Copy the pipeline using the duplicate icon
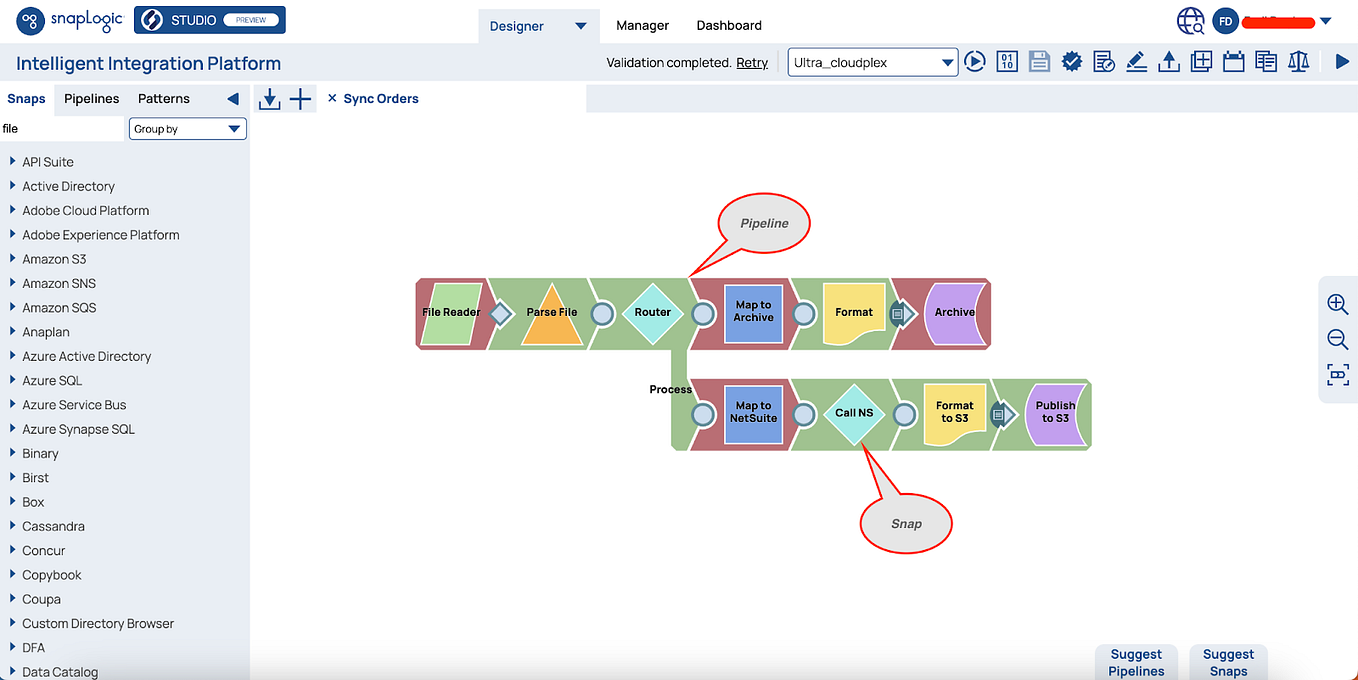 [1266, 61]
